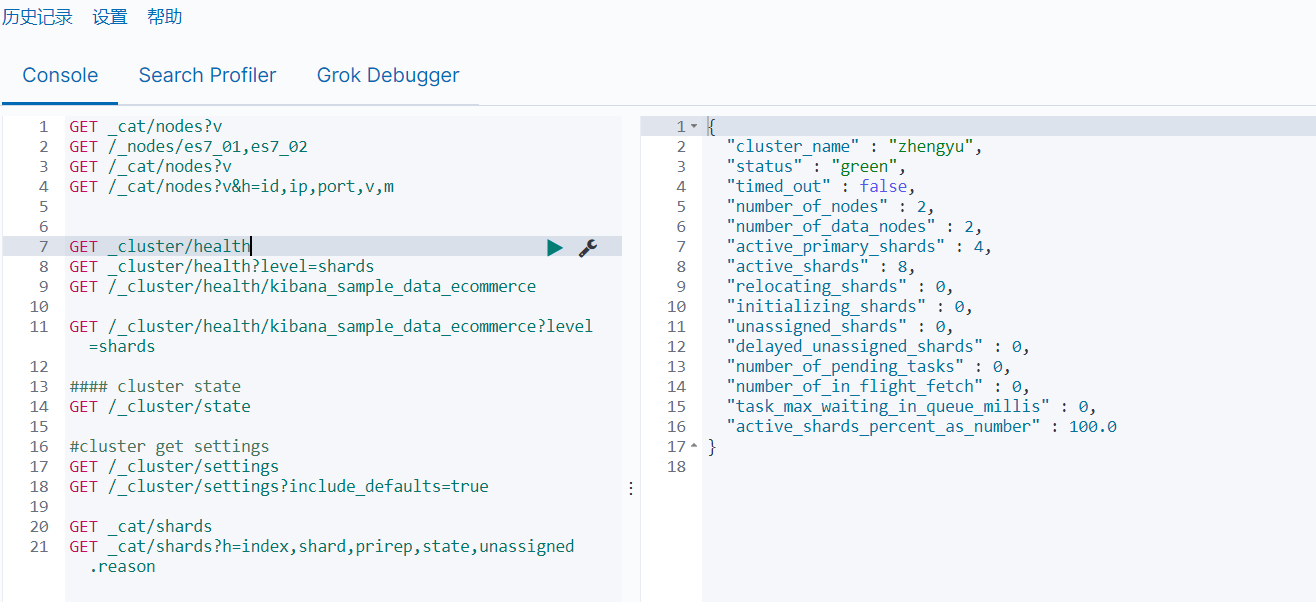Viewport: 1316px width, 602px height.
Task: Click the GET _cat/shards request on line 20
Action: coord(140,527)
